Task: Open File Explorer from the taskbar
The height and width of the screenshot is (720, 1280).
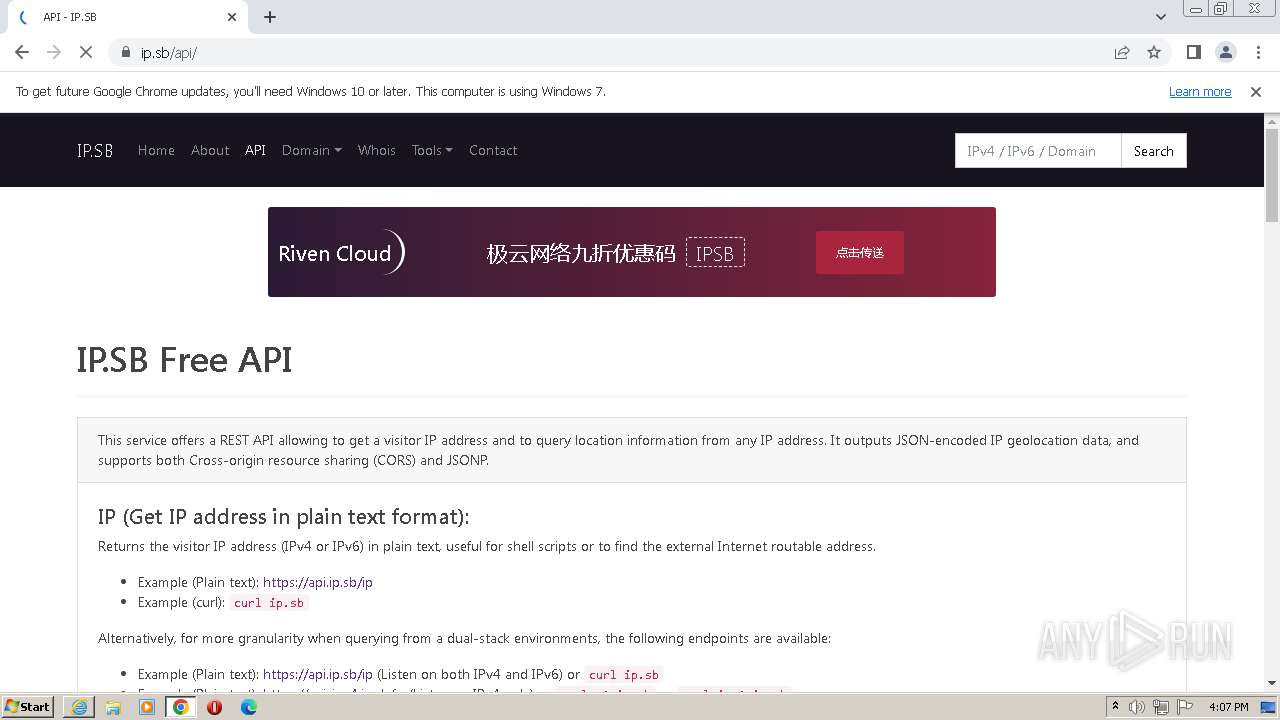Action: click(x=113, y=707)
